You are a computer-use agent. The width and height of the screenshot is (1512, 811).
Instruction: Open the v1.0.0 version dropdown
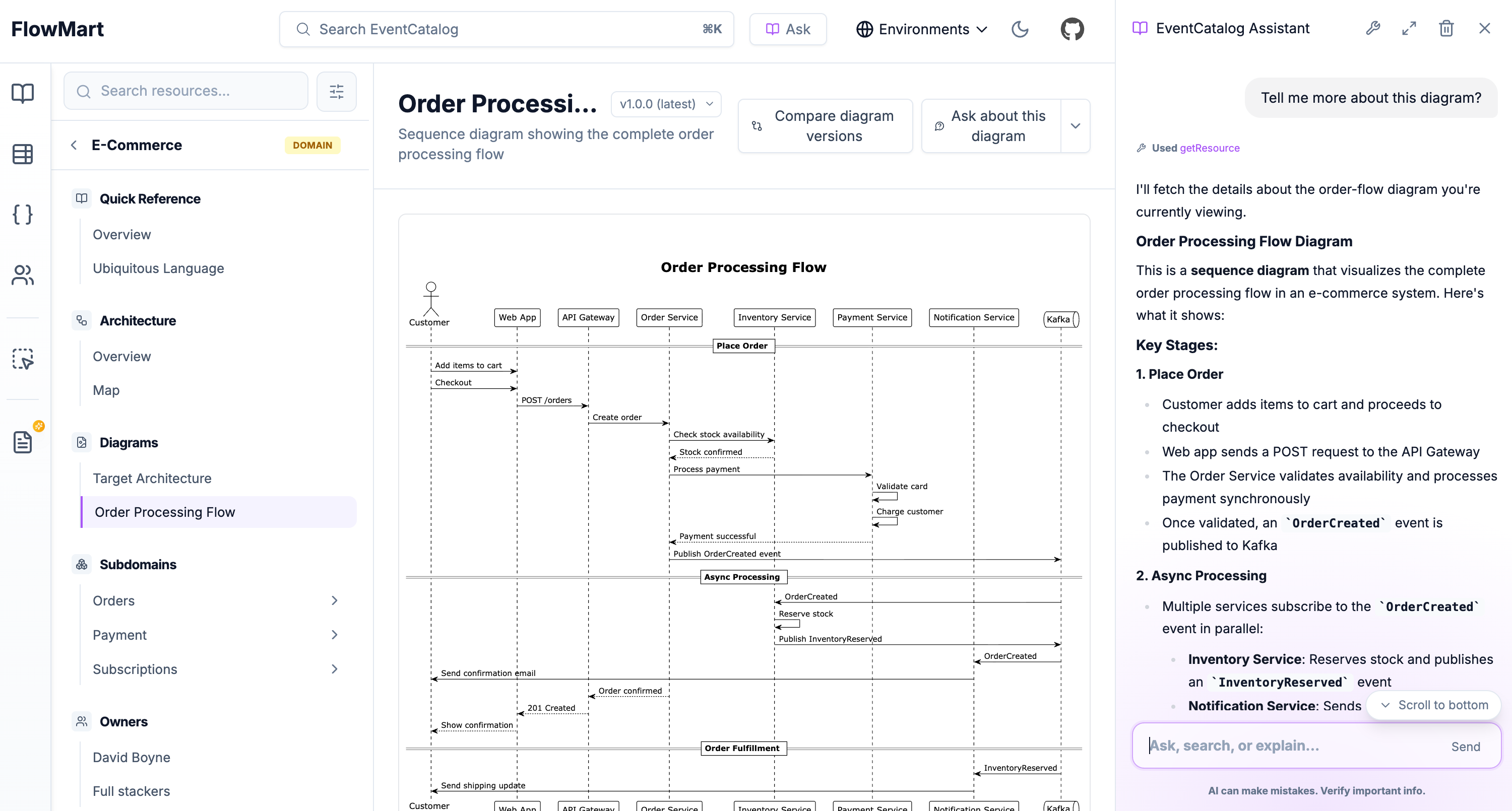tap(666, 104)
